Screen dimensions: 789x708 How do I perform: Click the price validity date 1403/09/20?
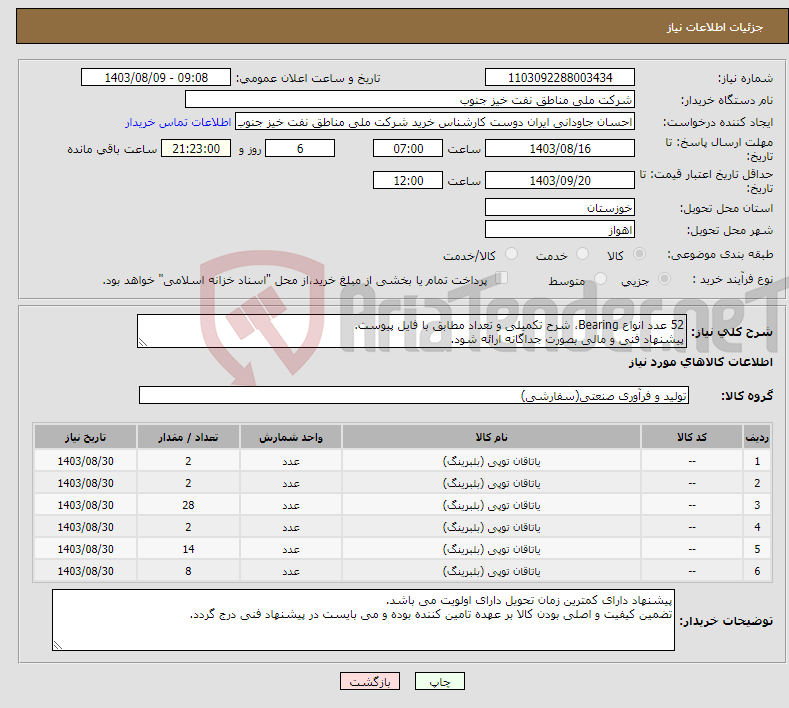(x=560, y=180)
